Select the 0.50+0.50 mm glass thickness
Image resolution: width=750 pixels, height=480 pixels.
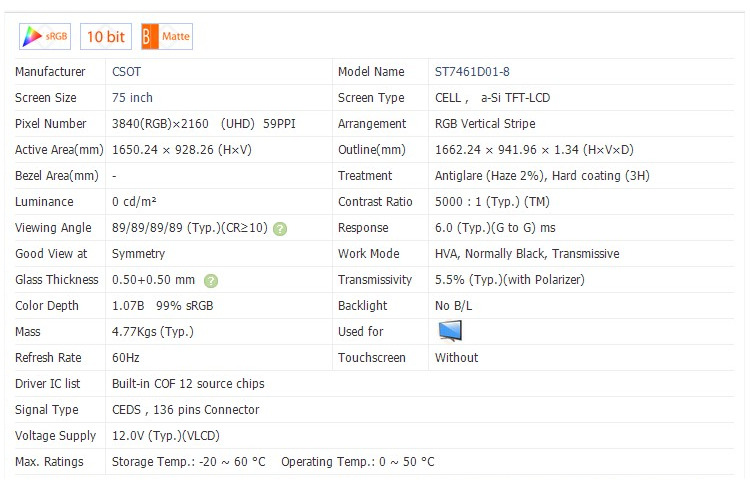click(153, 280)
